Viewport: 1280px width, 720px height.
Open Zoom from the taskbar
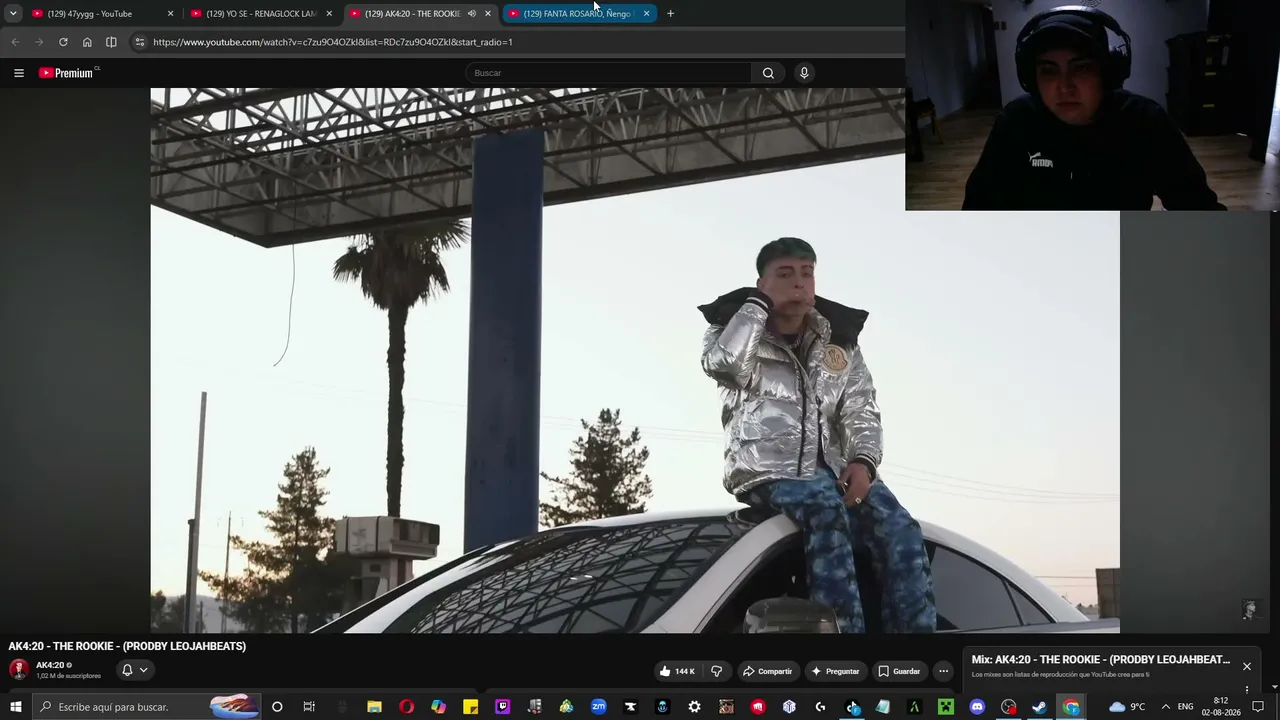598,707
